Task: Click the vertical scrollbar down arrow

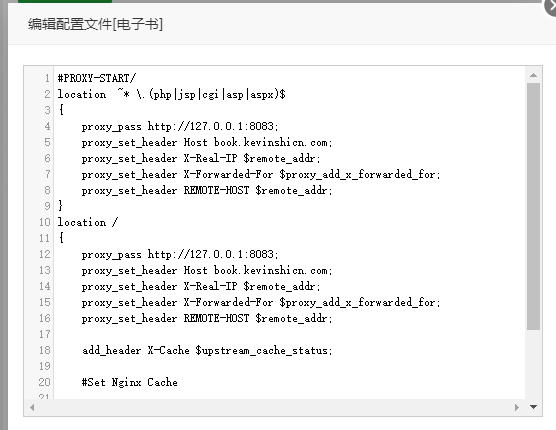Action: point(533,407)
